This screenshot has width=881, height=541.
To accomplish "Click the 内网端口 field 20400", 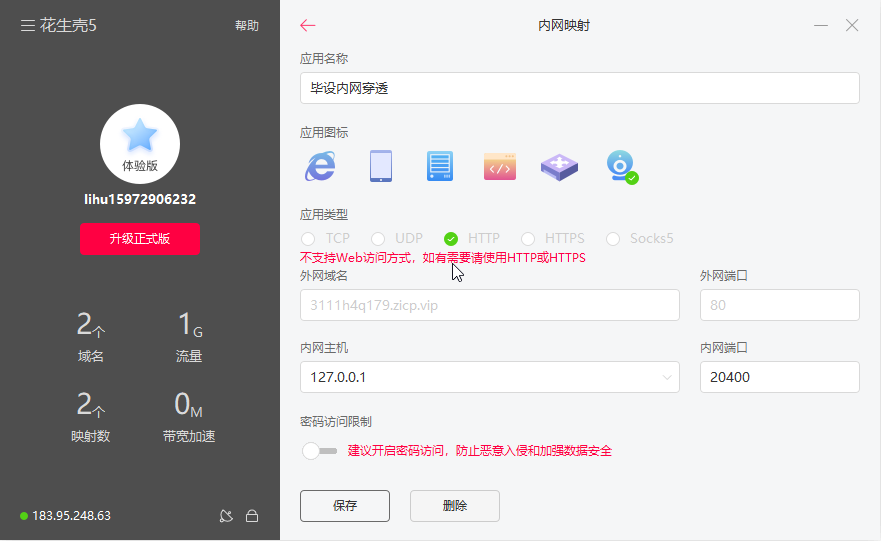I will (x=780, y=377).
